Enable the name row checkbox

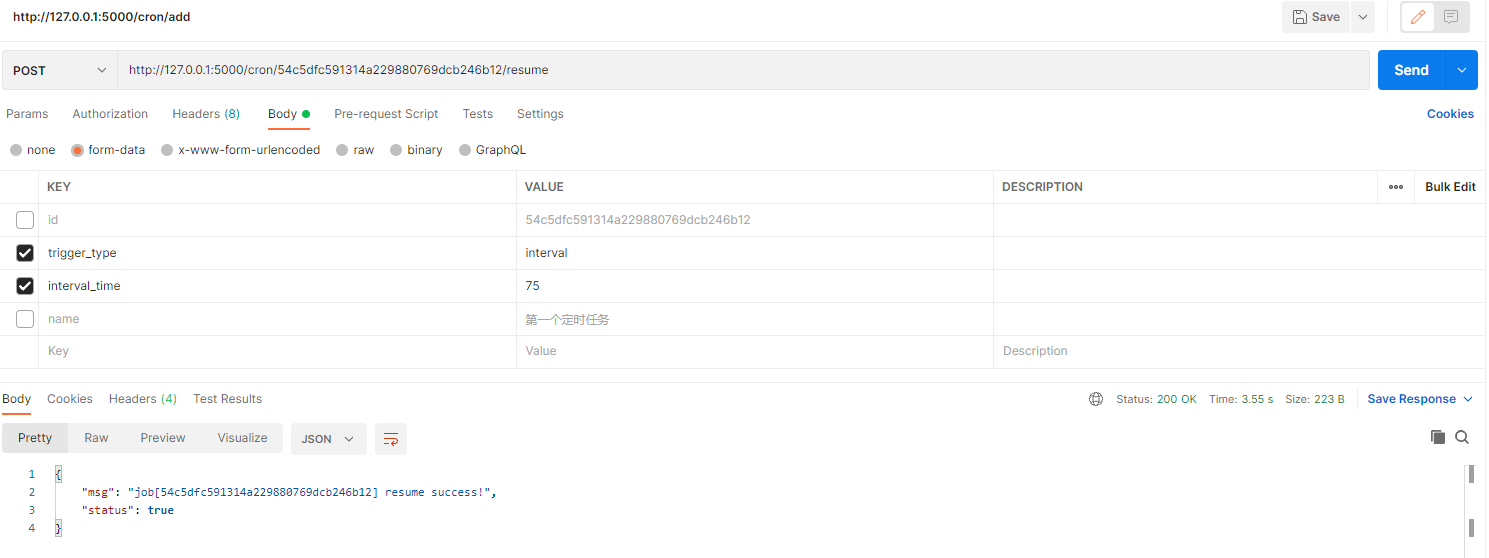coord(25,319)
